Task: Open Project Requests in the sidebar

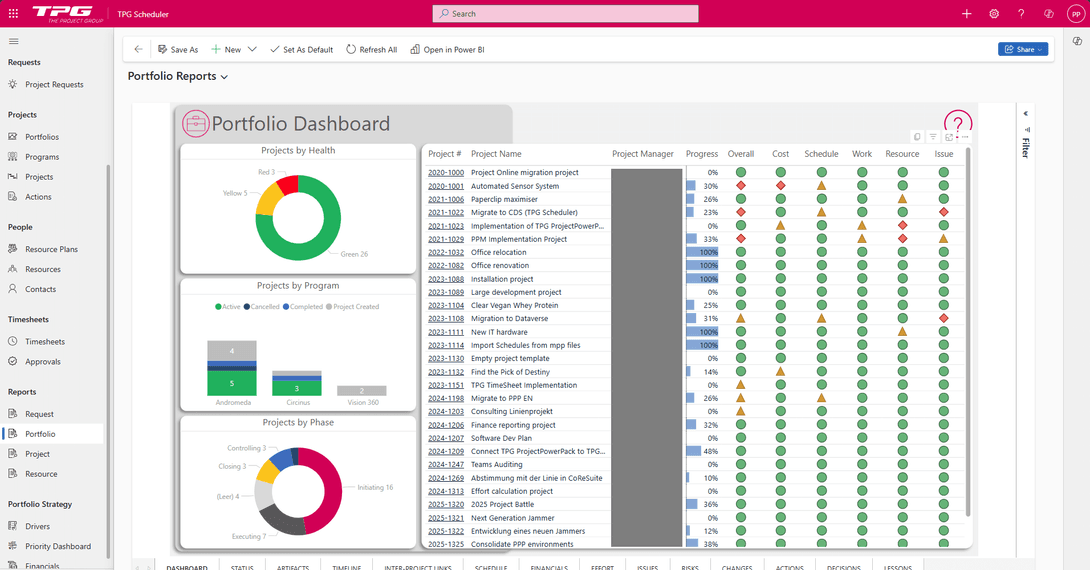Action: 54,84
